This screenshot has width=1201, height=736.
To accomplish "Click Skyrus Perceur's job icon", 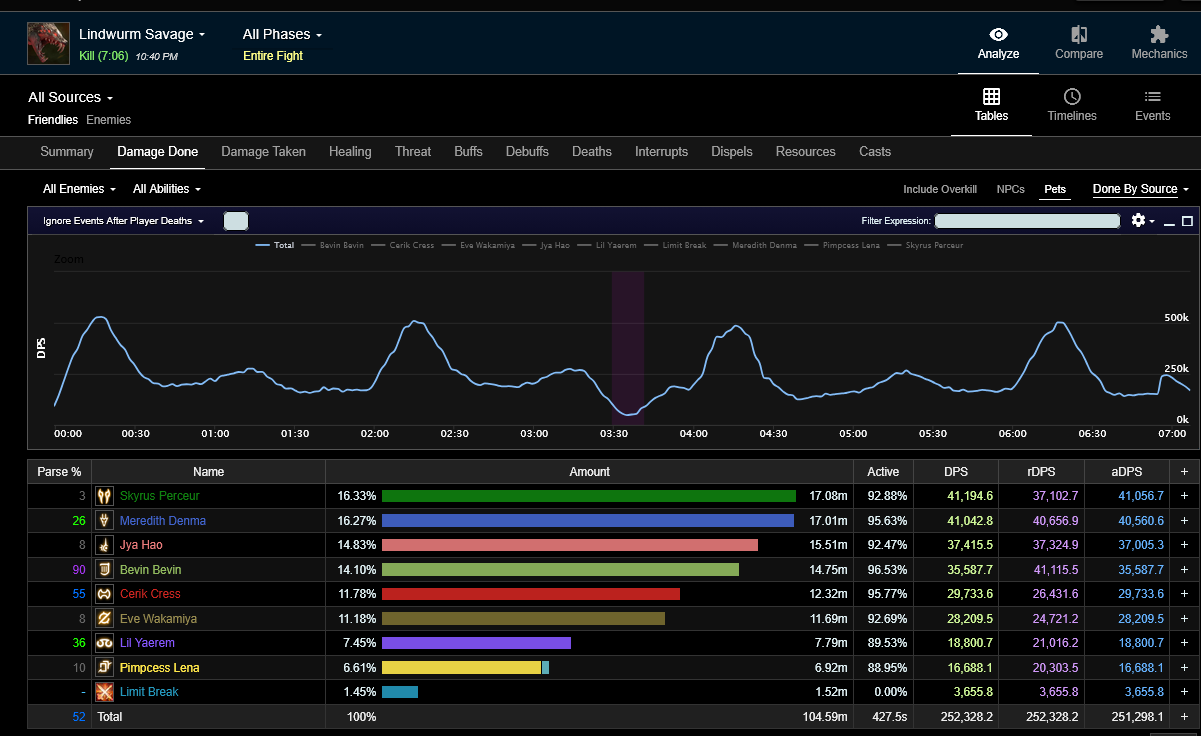I will click(x=105, y=496).
